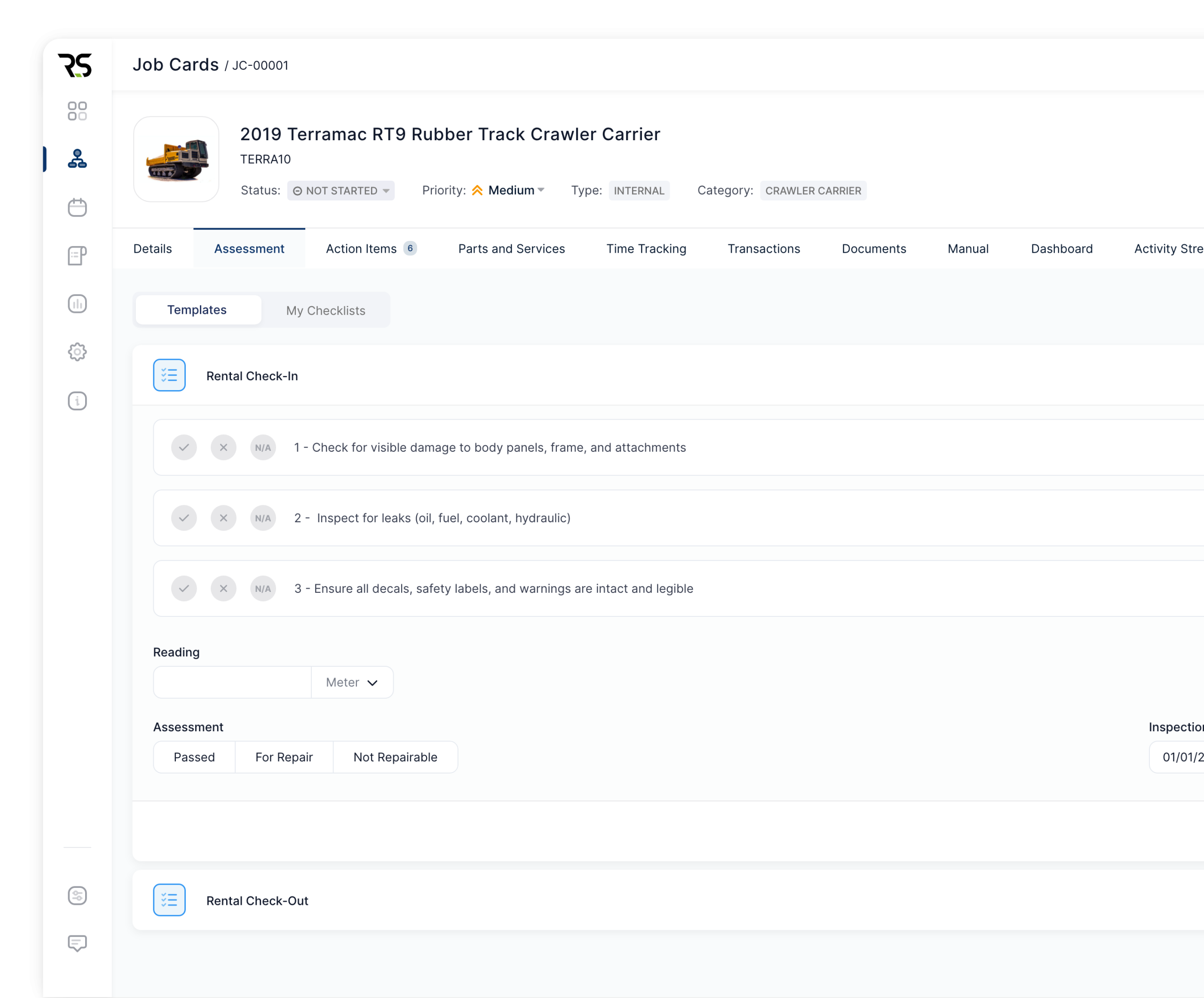The width and height of the screenshot is (1204, 998).
Task: Select the Templates toggle tab
Action: point(198,310)
